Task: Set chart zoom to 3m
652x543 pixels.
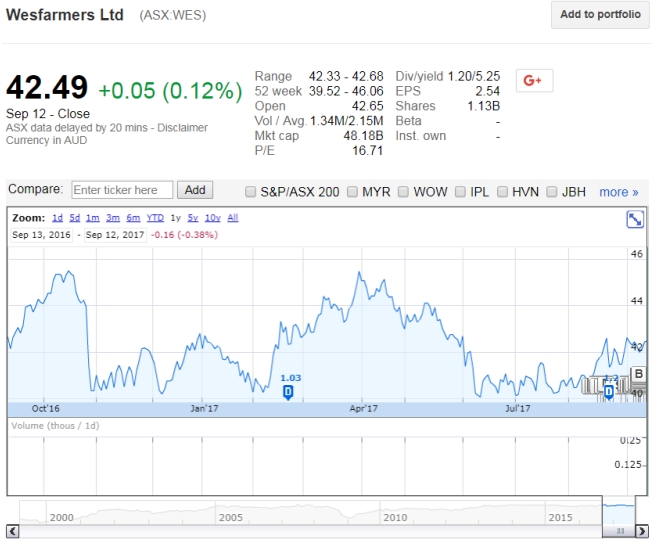Action: [113, 218]
